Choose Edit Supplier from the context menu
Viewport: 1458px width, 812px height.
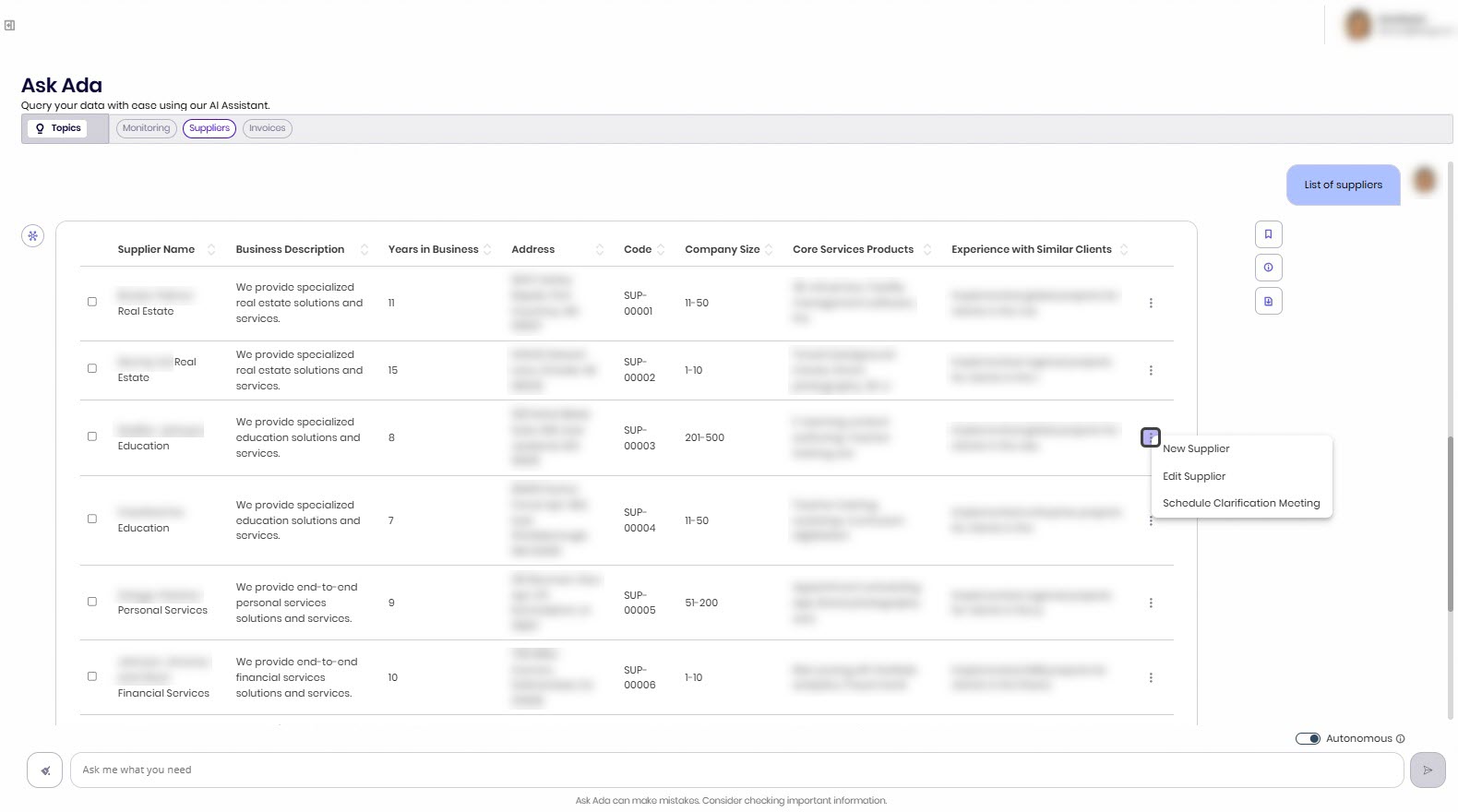1194,477
